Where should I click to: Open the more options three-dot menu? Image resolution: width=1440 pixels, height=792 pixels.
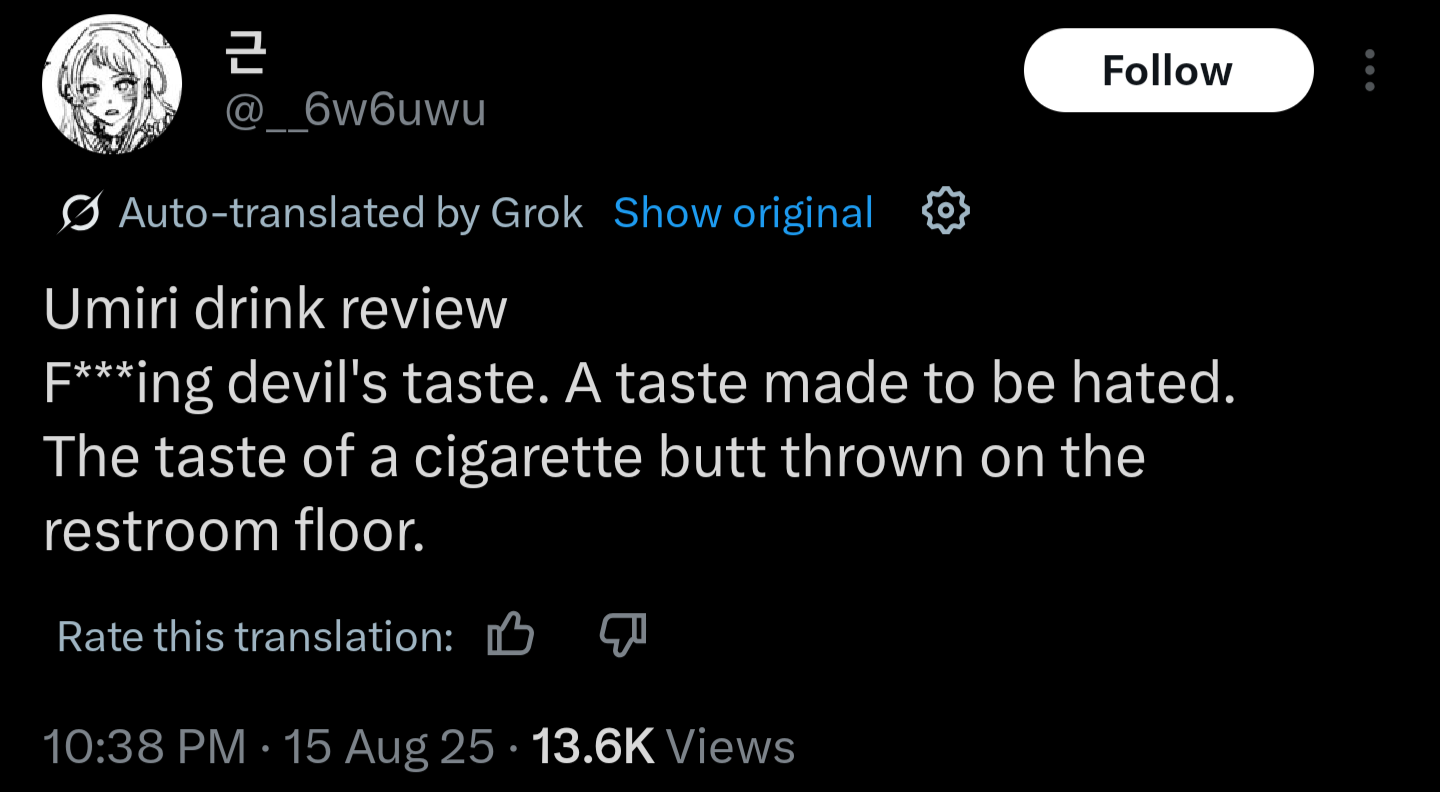tap(1369, 71)
